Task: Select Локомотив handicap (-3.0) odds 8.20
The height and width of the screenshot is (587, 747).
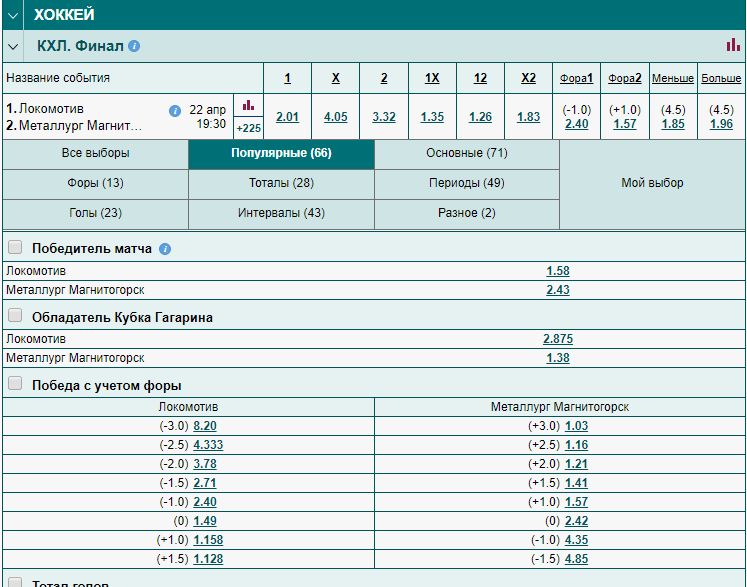Action: [205, 426]
